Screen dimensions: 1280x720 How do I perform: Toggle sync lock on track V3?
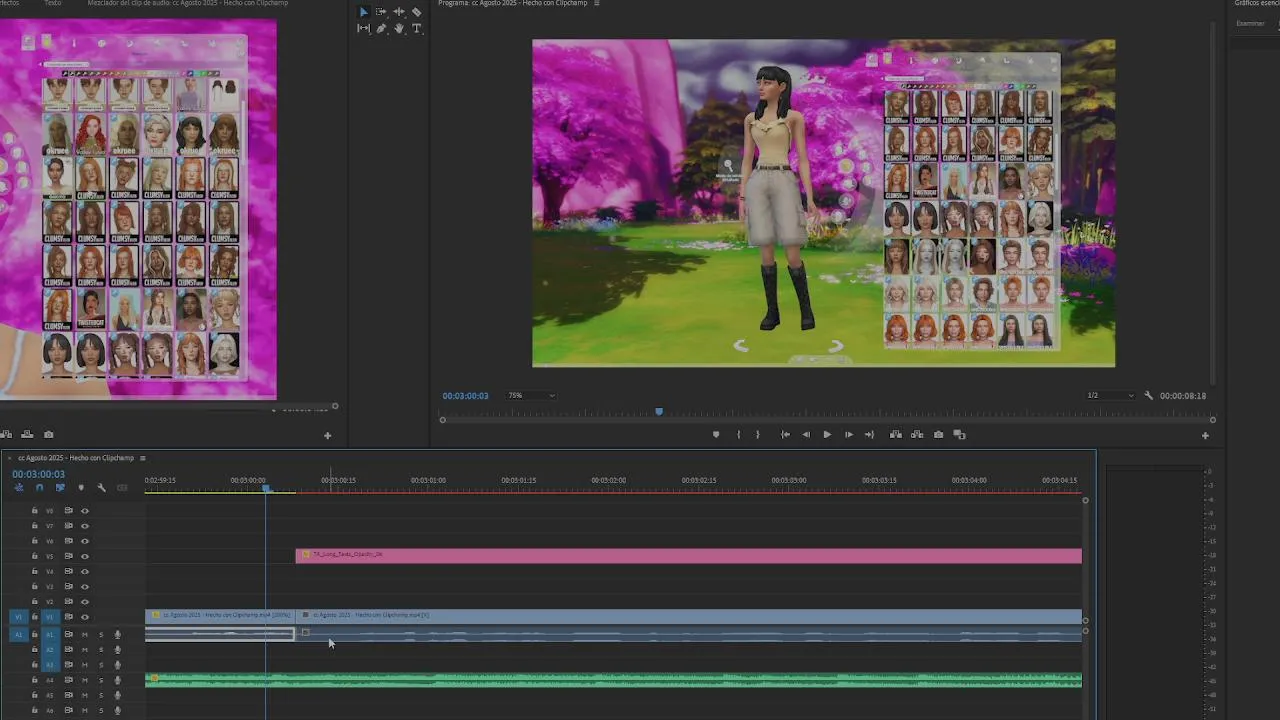pos(68,586)
